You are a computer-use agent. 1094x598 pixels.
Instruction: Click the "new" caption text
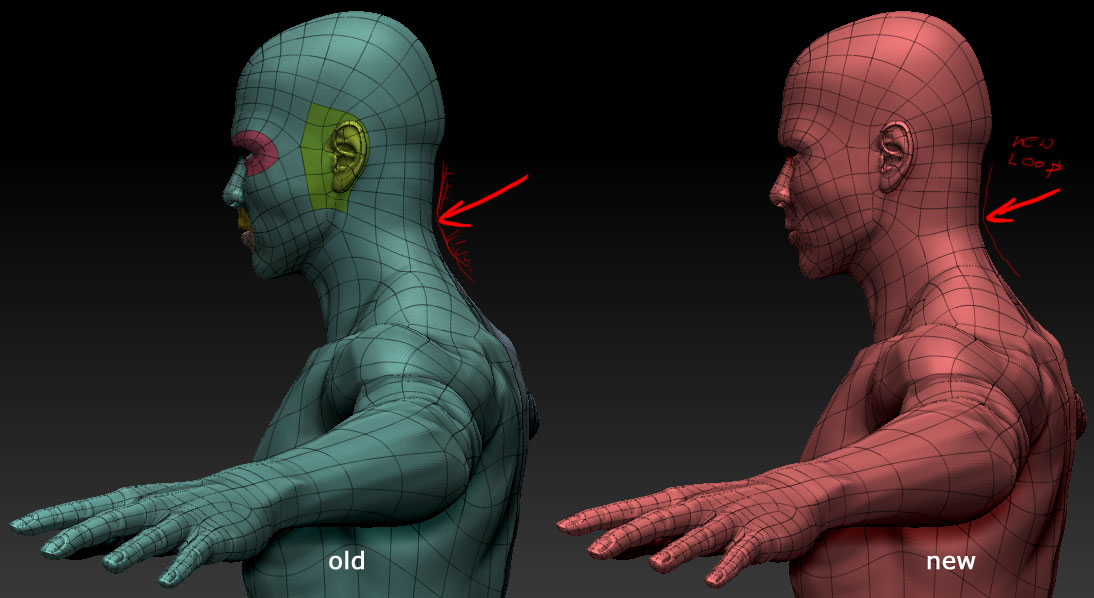point(951,560)
